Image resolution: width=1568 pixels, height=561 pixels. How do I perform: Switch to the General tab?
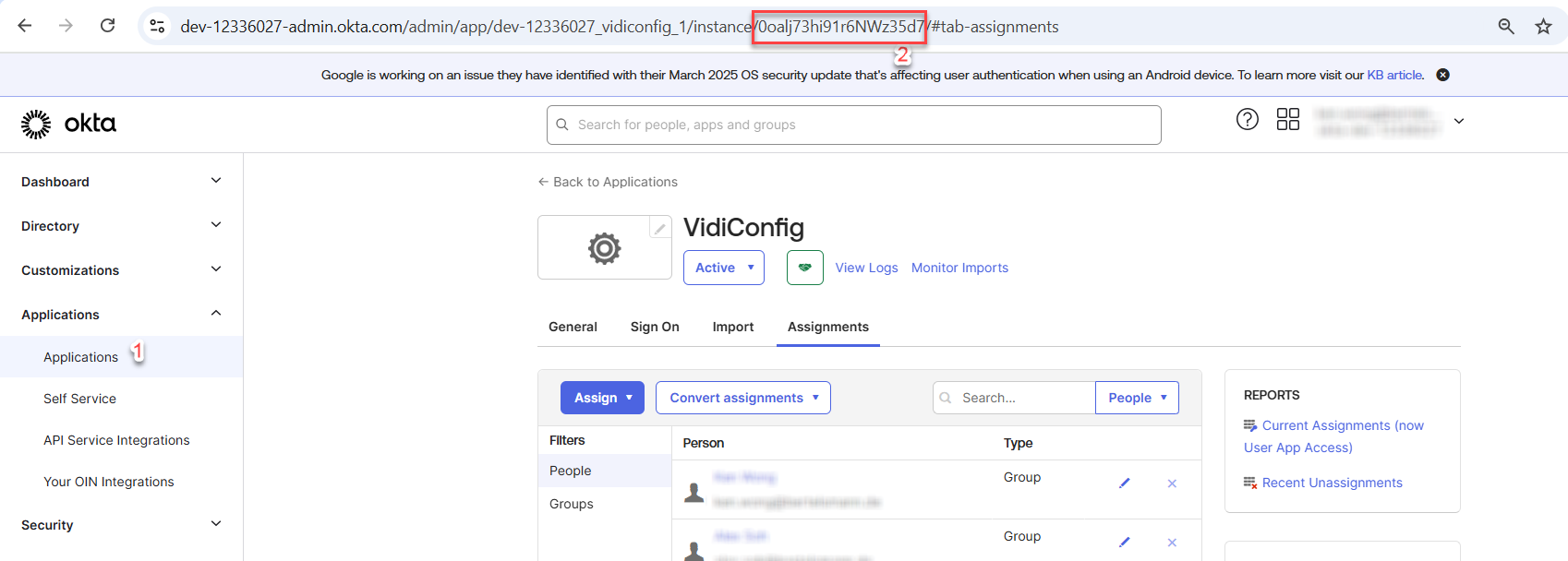[x=573, y=327]
